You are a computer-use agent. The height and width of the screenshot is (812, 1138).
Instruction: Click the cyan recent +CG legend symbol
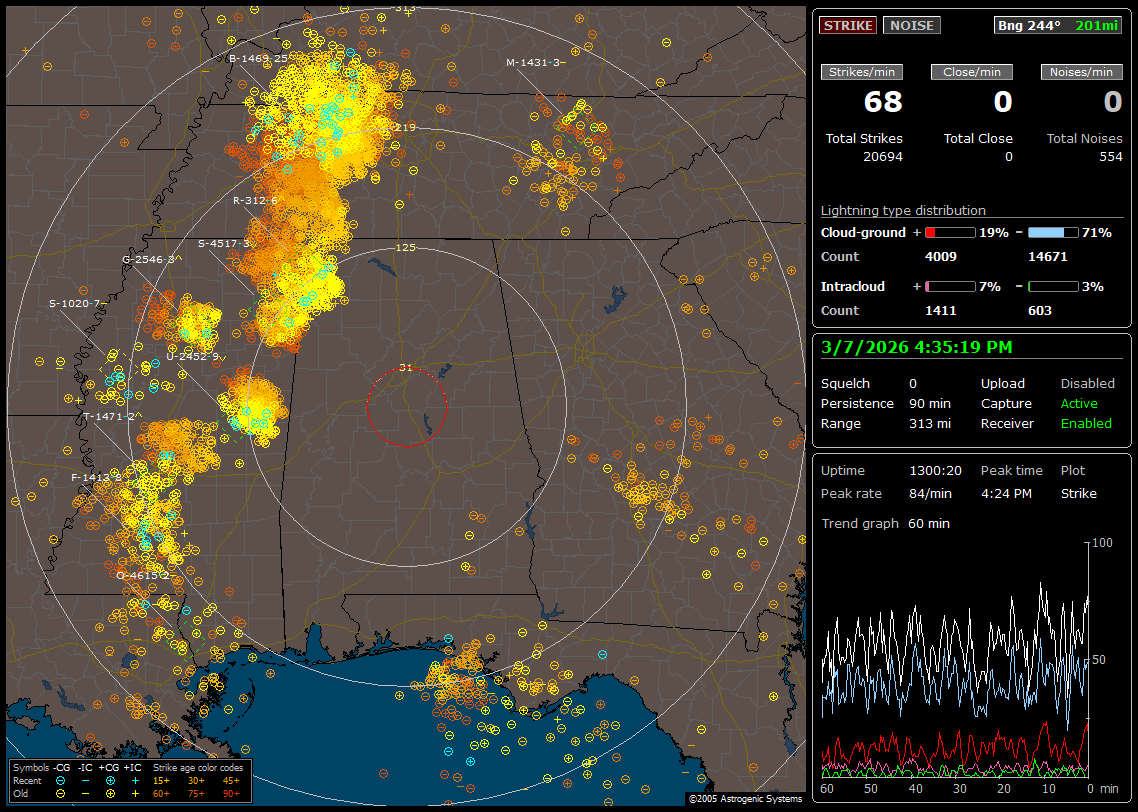(x=110, y=780)
